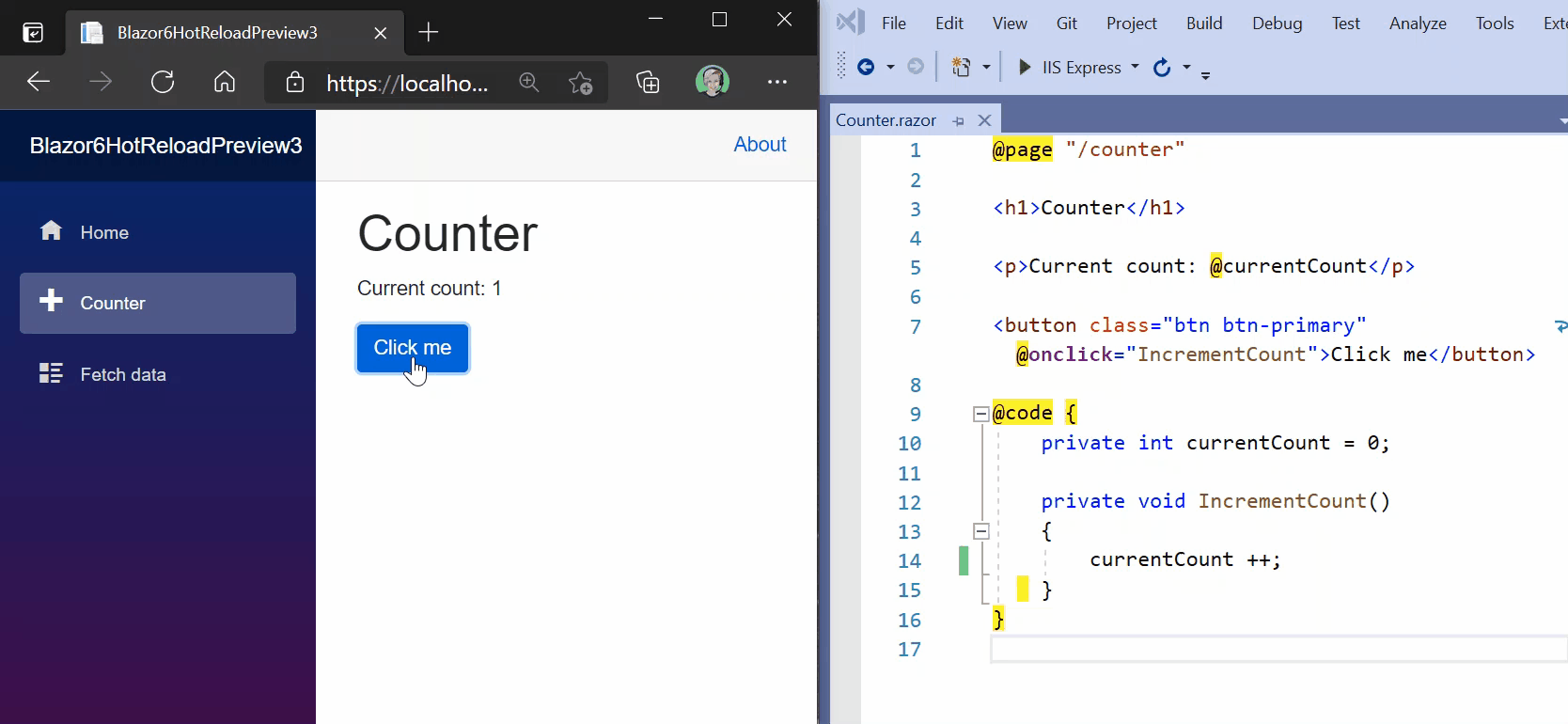Expand the Hot Reload options dropdown
The image size is (1568, 724).
(1186, 67)
